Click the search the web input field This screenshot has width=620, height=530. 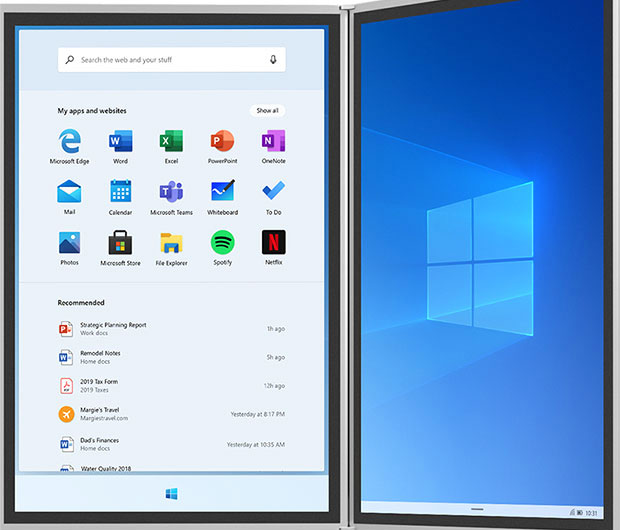point(172,60)
